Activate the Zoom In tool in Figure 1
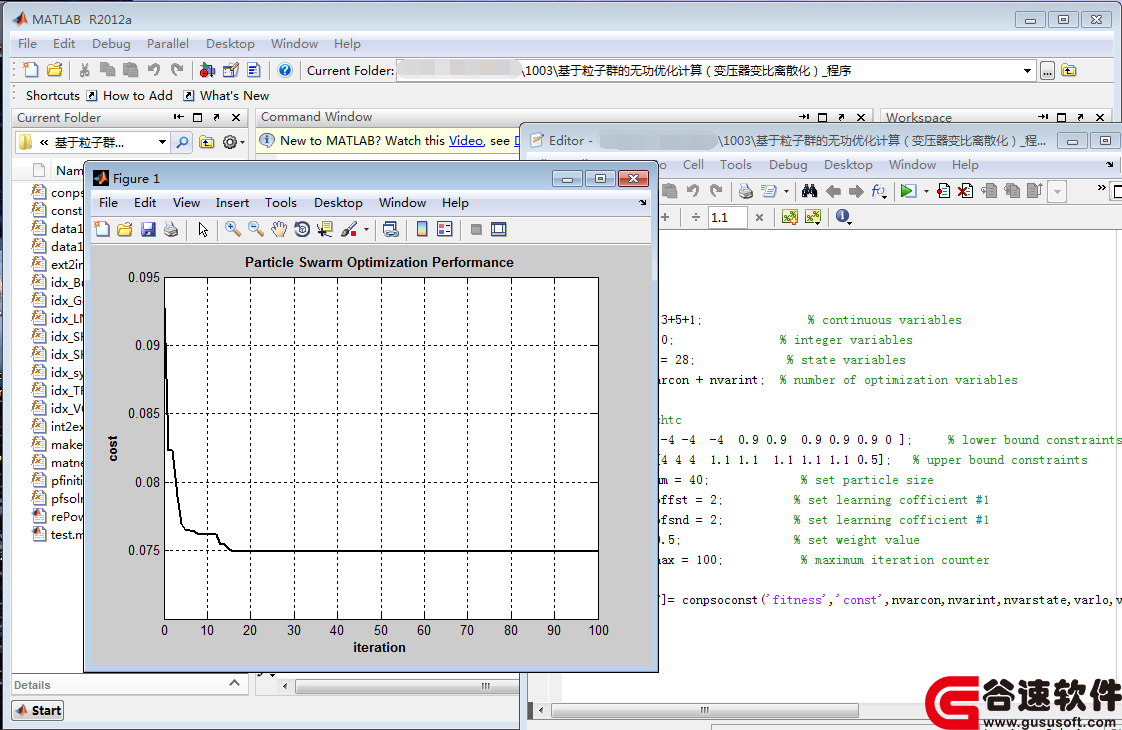This screenshot has height=730, width=1122. (x=233, y=229)
